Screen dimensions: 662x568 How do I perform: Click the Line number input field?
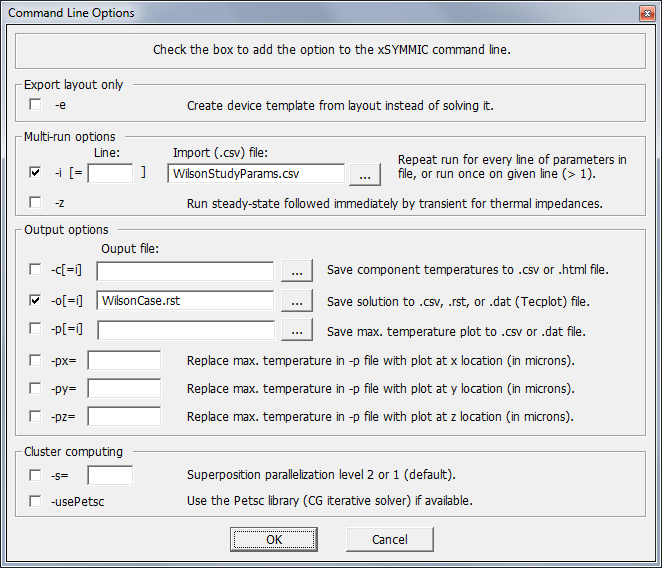tap(110, 173)
